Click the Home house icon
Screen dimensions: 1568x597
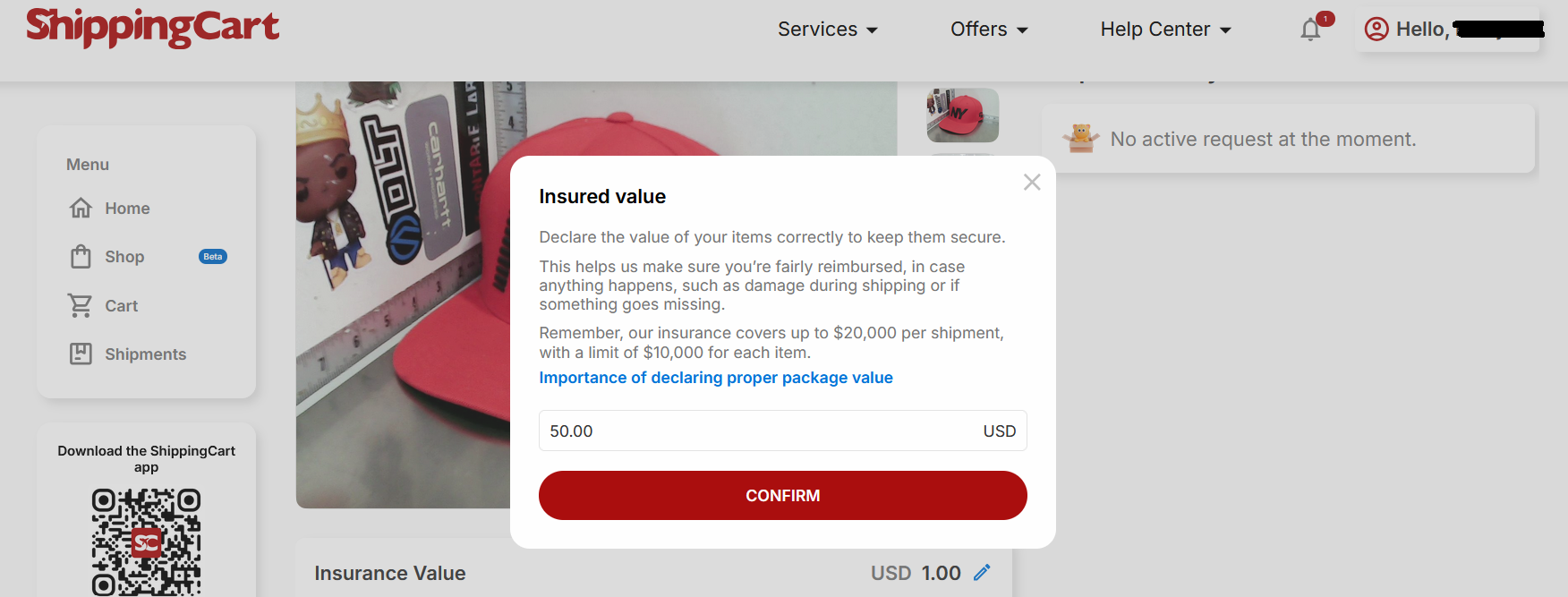click(81, 209)
